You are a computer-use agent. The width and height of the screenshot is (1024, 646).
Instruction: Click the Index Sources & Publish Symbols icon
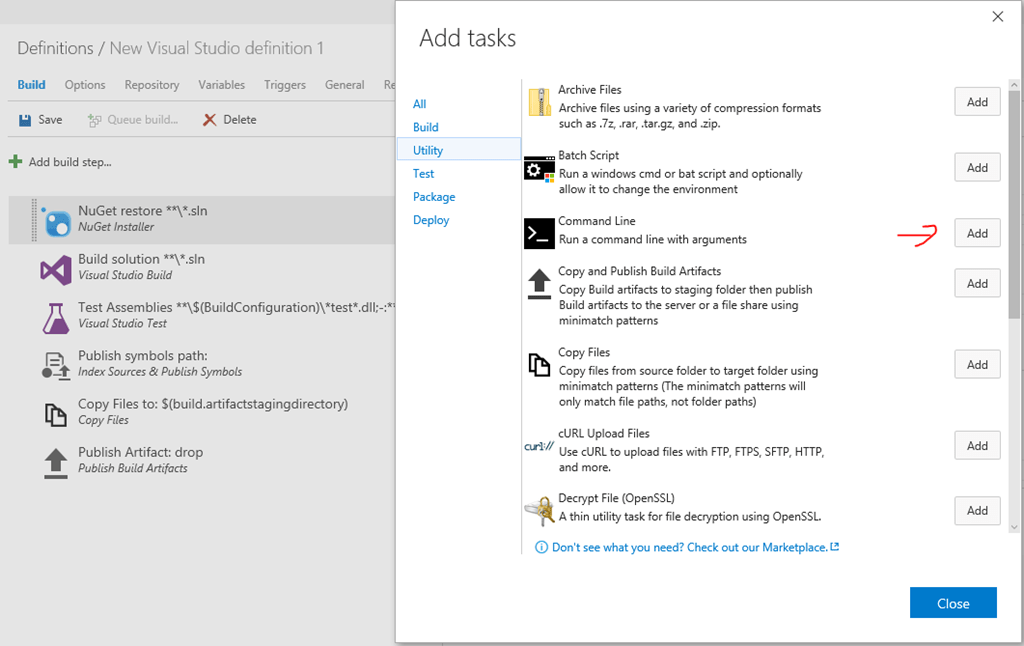(56, 366)
